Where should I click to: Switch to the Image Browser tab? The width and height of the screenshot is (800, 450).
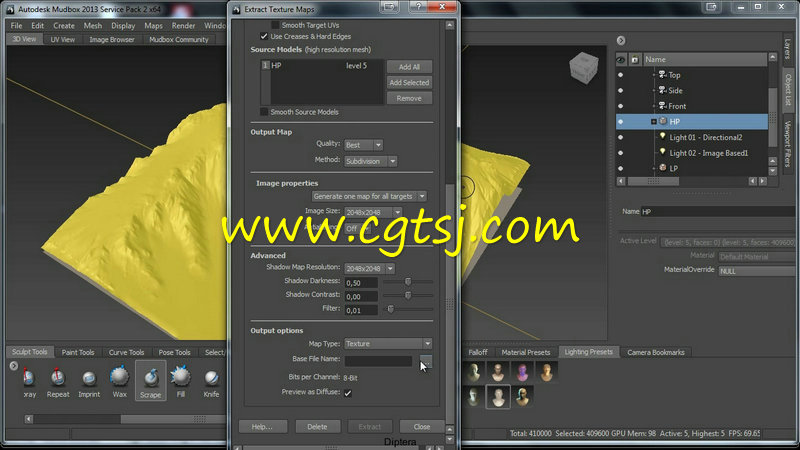tap(112, 39)
